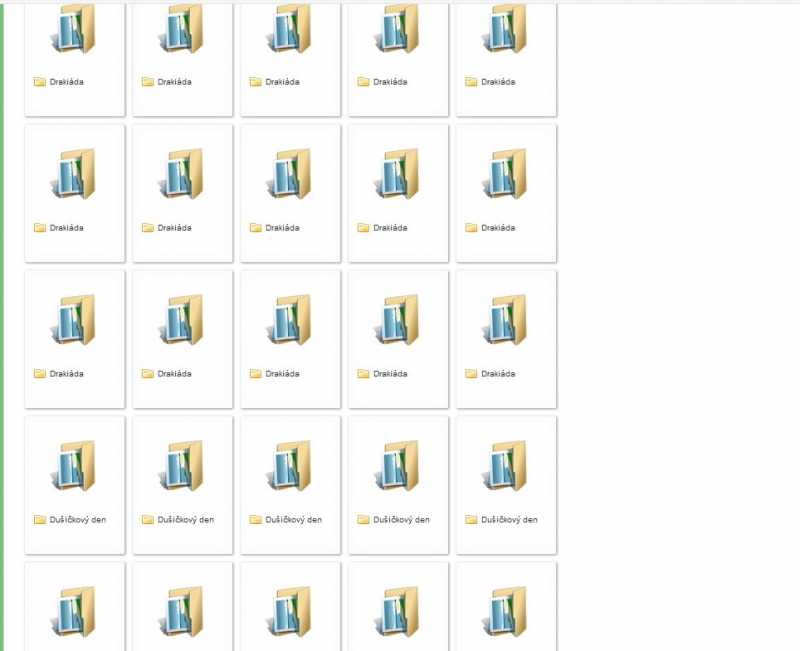Open the leftmost Dušičkový den folder icon
The height and width of the screenshot is (651, 800).
coord(74,465)
